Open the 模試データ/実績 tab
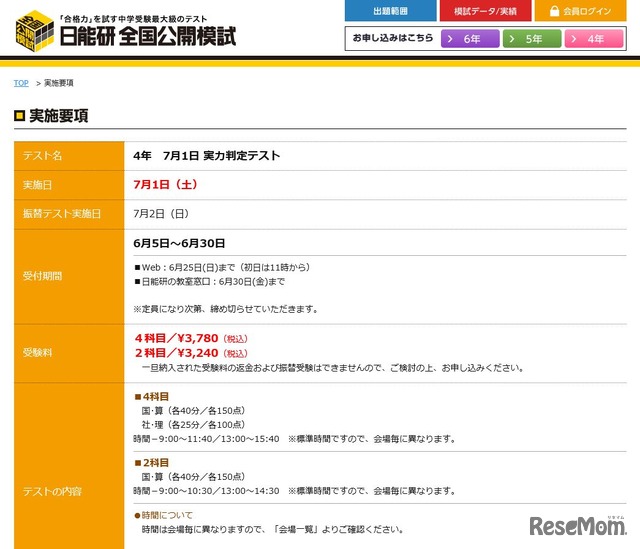Viewport: 640px width, 549px height. (485, 11)
